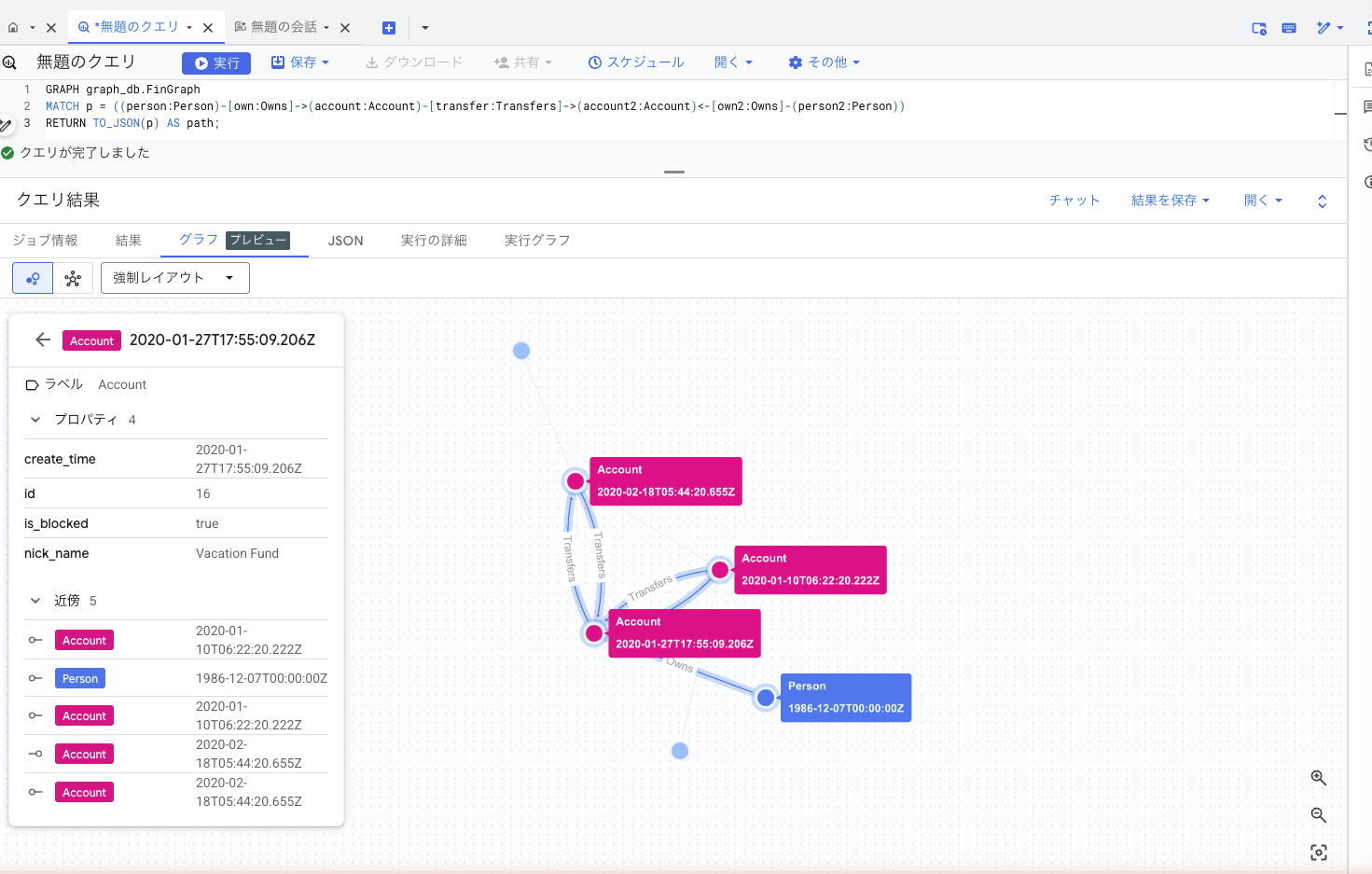Close the 無題のクエリ tab

208,28
